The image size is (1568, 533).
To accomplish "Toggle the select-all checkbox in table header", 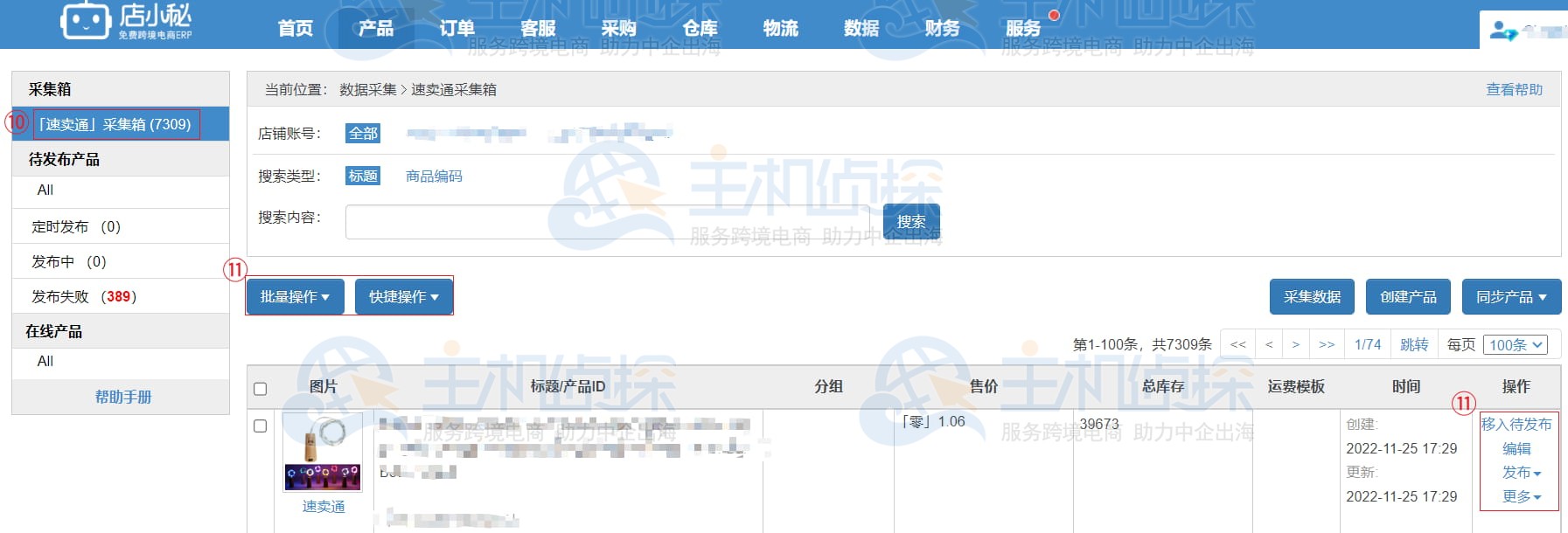I will 260,389.
